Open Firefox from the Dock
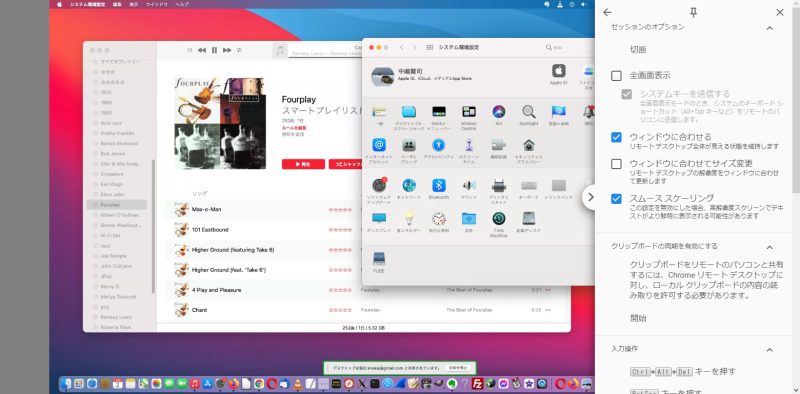This screenshot has height=394, width=800. coord(234,383)
